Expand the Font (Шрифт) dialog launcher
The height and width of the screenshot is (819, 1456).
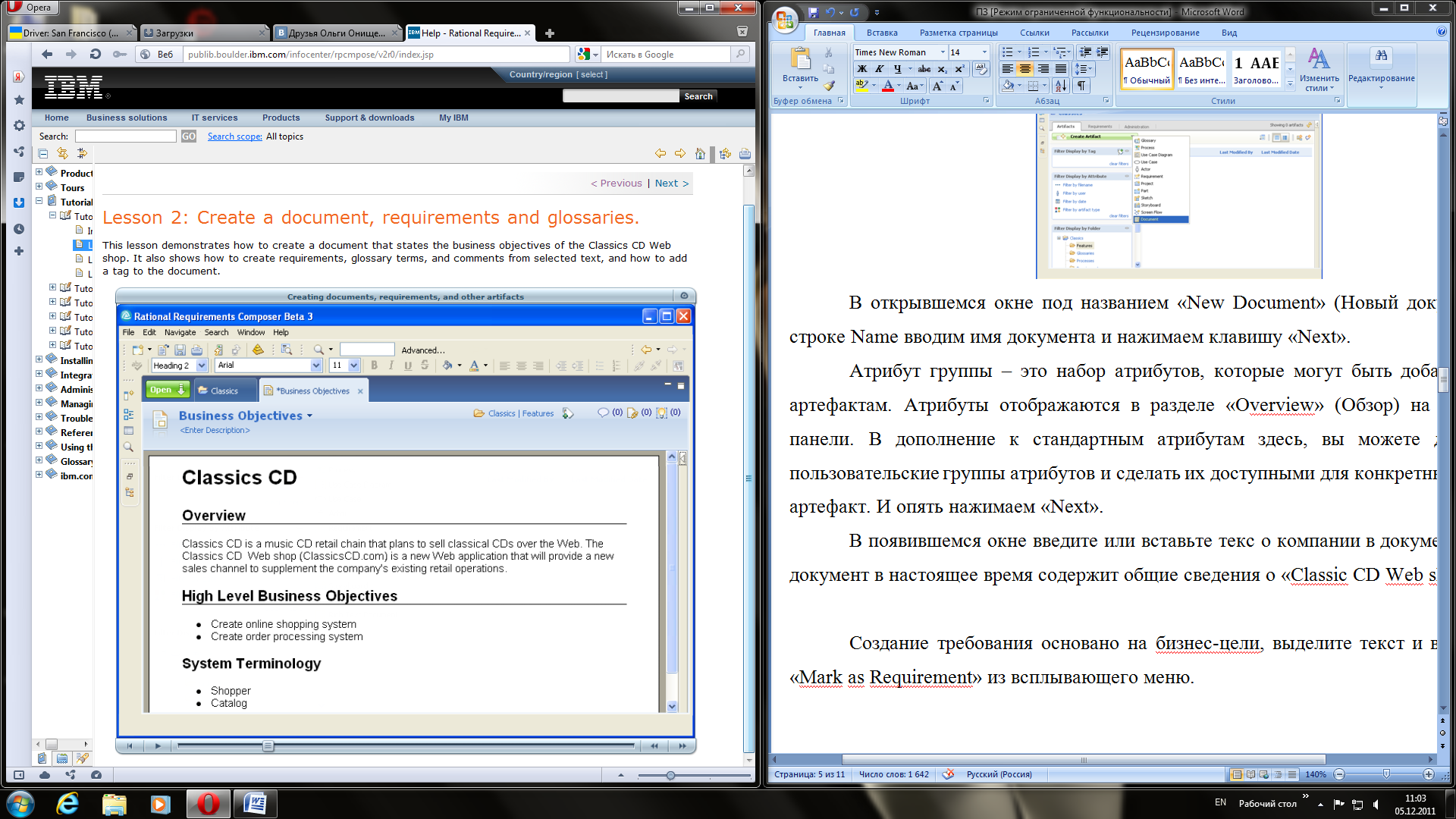pyautogui.click(x=986, y=101)
